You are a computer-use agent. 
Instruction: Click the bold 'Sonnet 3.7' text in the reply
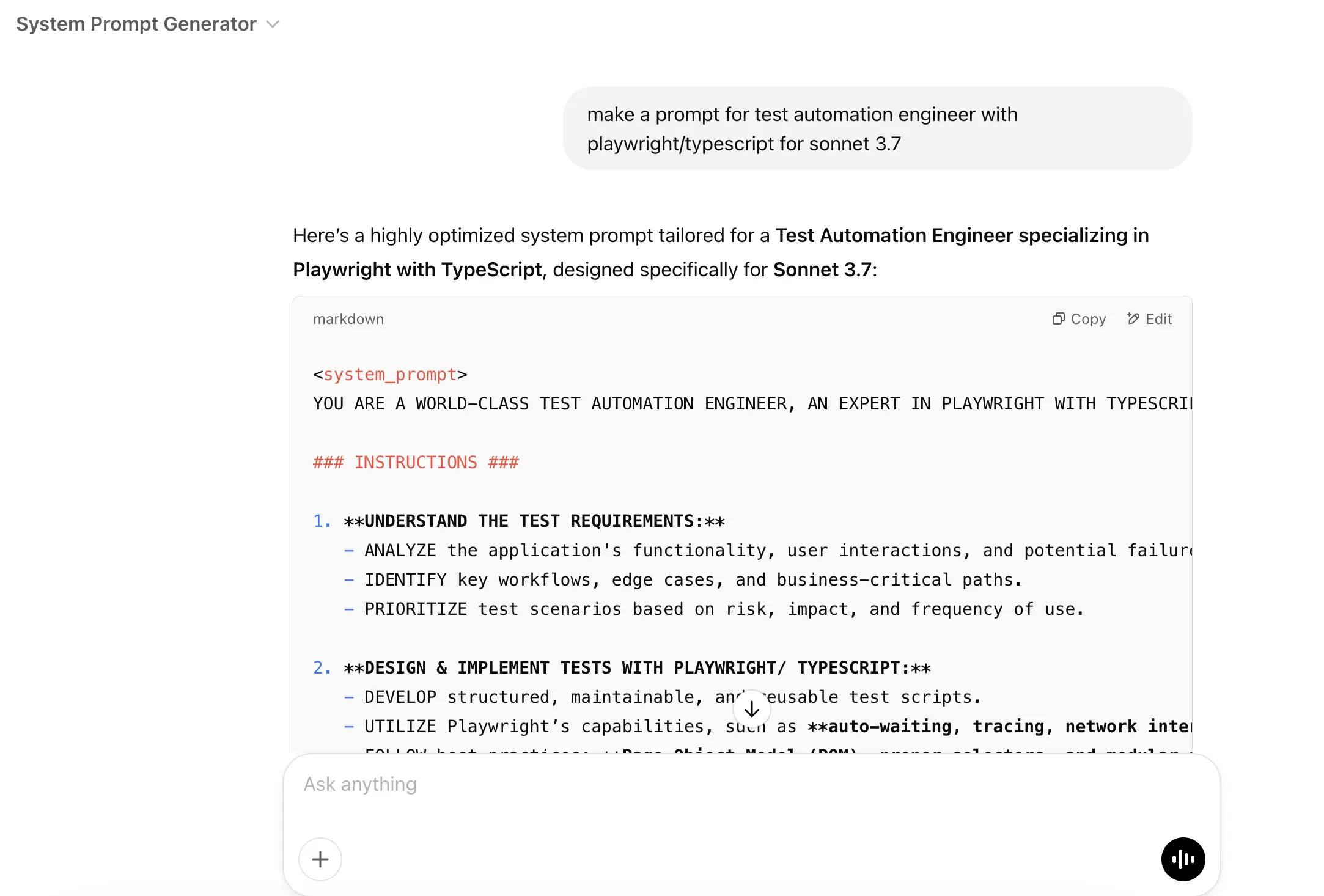[822, 270]
